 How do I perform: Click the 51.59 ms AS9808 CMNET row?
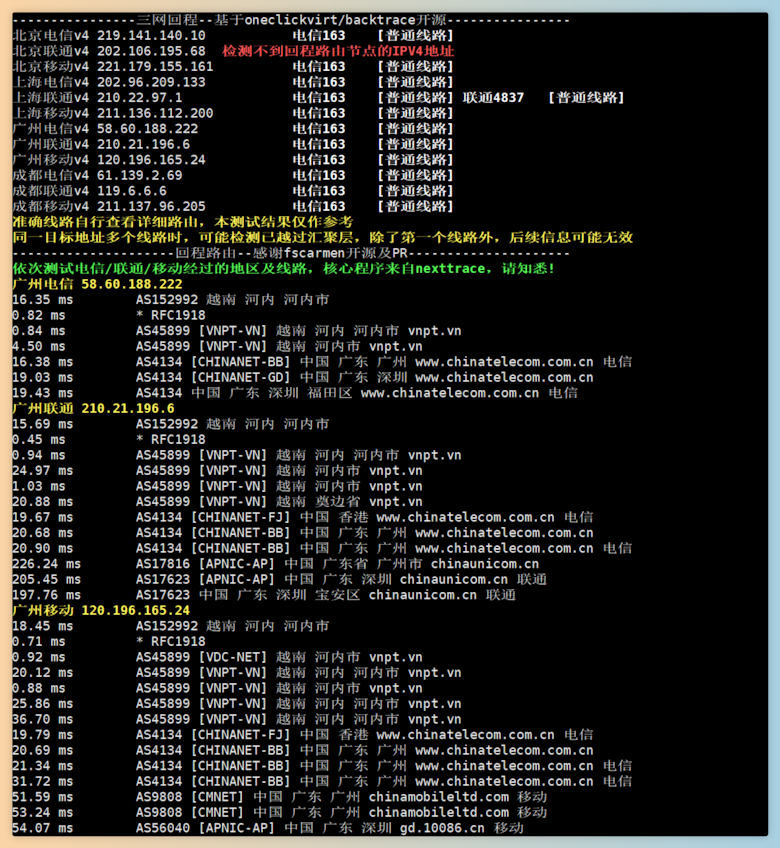point(280,797)
